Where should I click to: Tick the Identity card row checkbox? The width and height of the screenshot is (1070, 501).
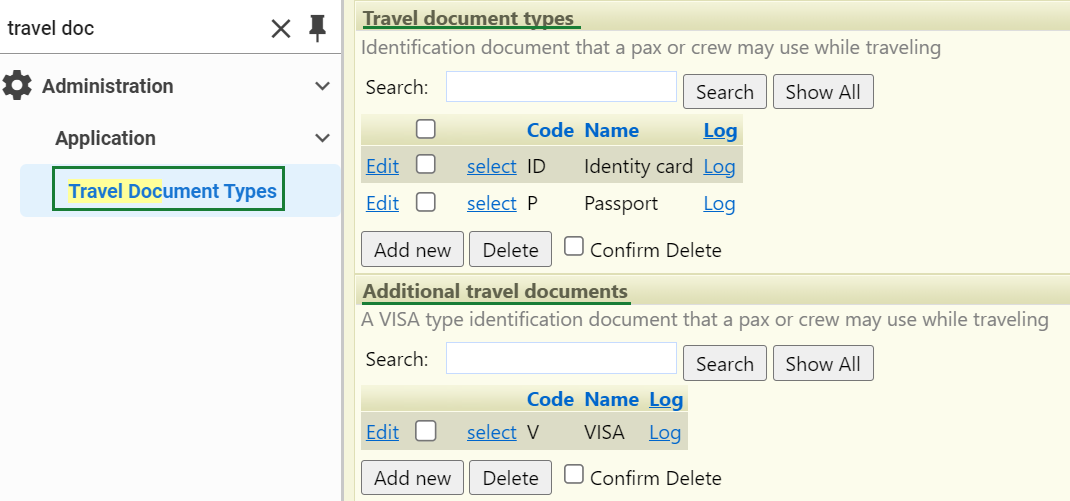click(426, 164)
